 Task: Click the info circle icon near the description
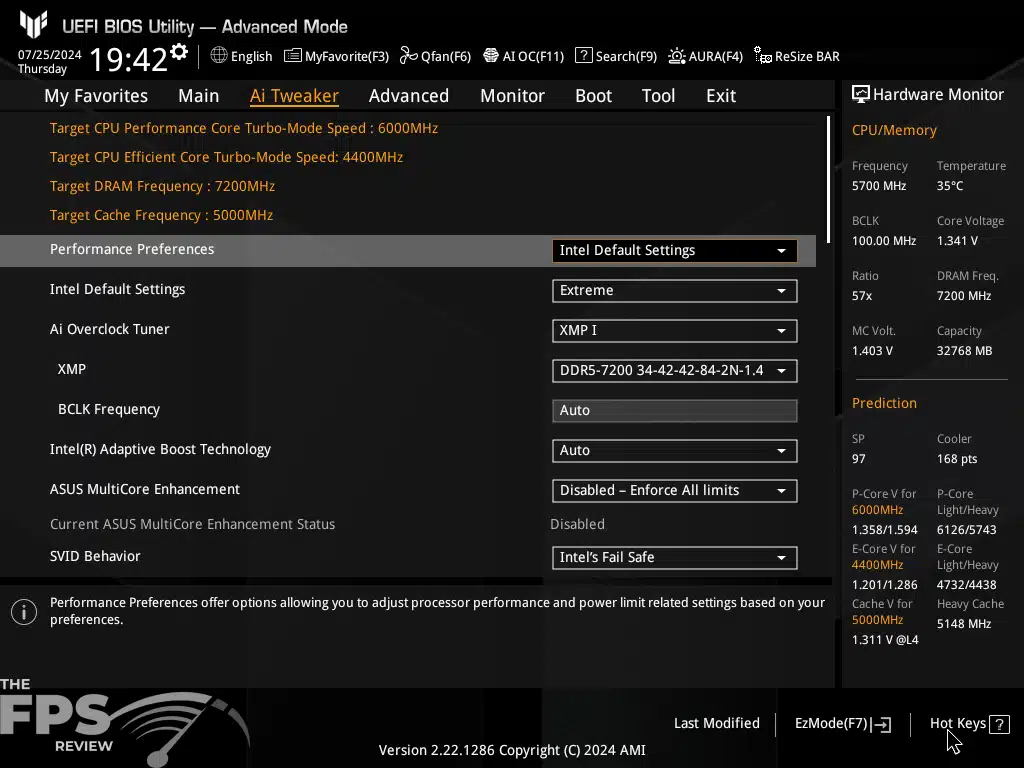23,611
